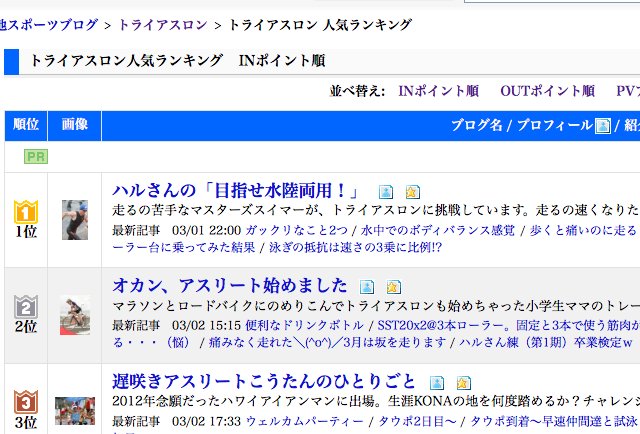
Task: Click the bronze 3位 rank medal
Action: [x=25, y=402]
